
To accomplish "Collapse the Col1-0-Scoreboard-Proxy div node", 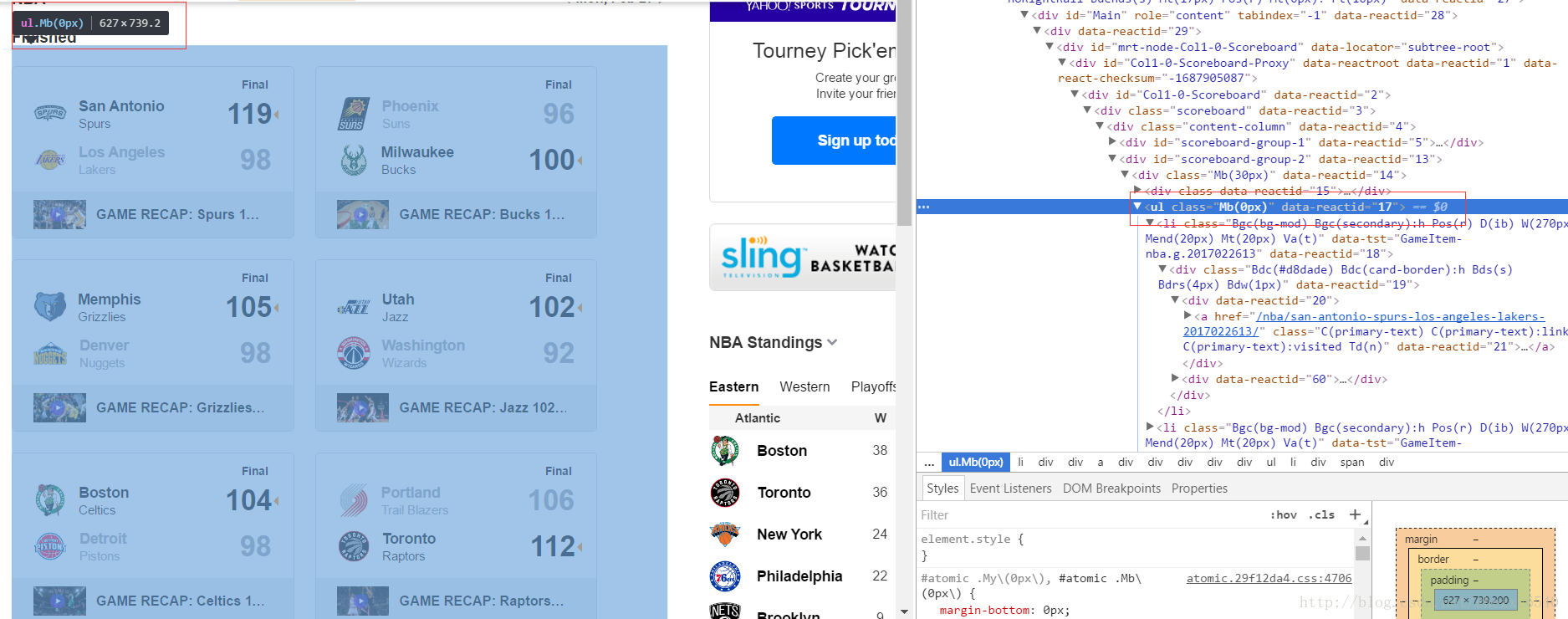I will [1062, 63].
